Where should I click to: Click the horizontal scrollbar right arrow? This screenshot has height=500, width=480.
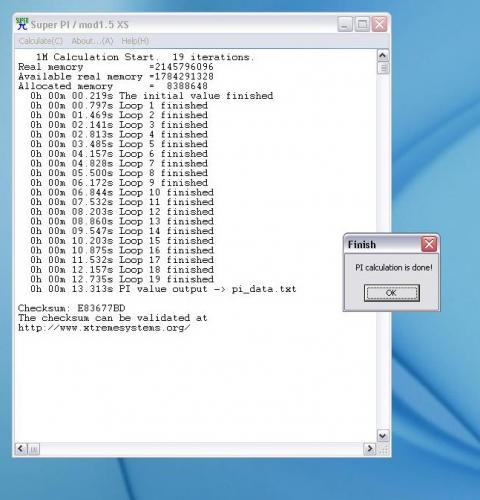point(370,449)
